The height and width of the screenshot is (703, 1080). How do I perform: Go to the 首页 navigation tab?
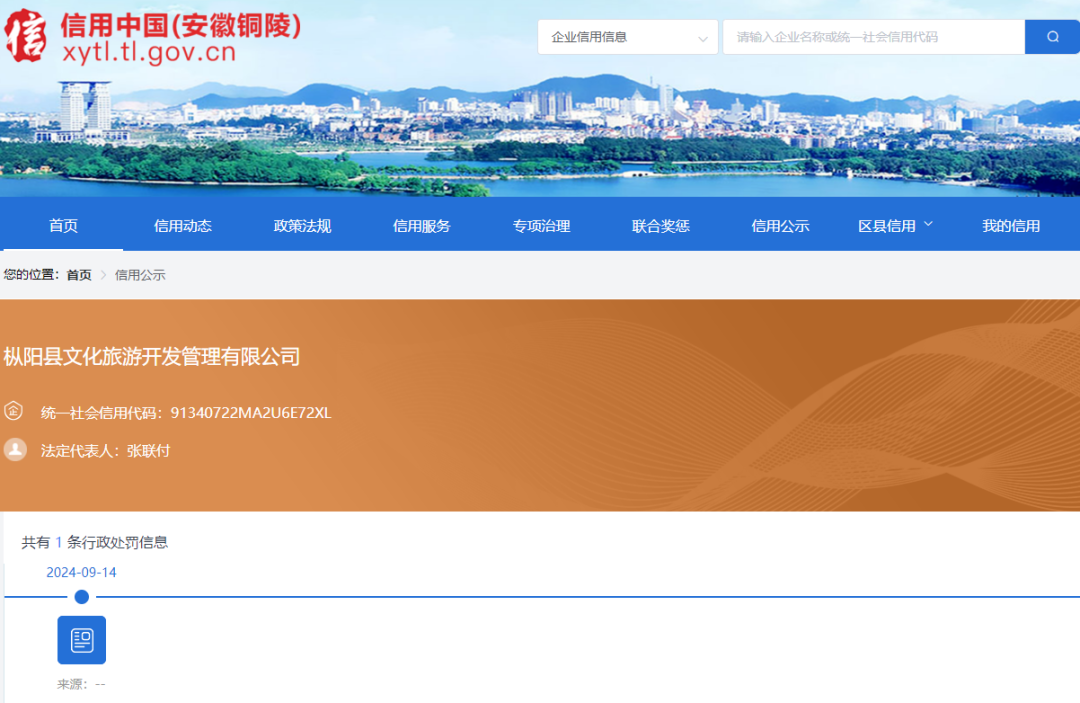click(x=63, y=226)
